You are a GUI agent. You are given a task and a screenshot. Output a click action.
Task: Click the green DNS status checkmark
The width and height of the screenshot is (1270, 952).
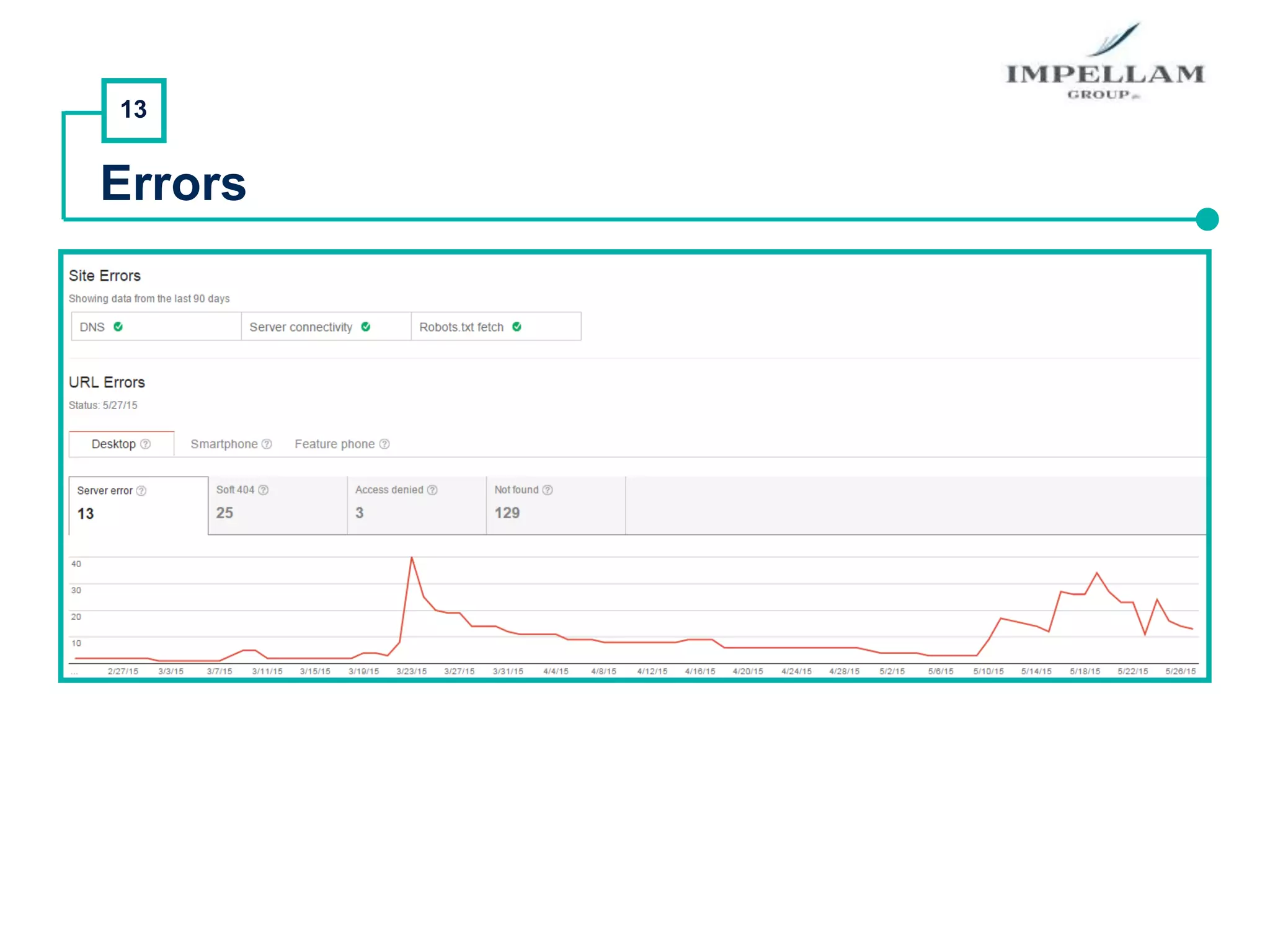pos(118,327)
